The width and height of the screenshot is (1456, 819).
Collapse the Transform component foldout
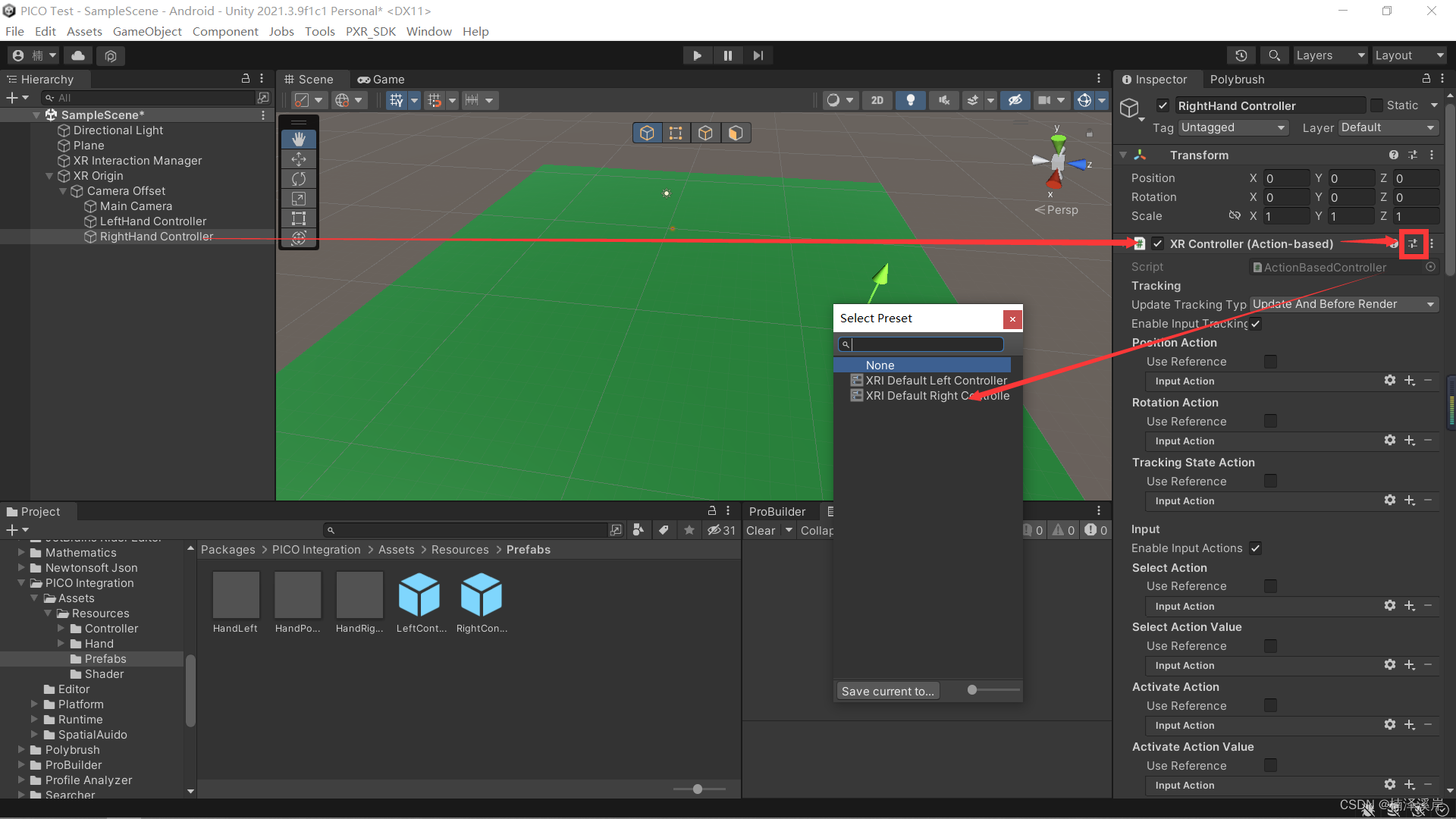tap(1123, 155)
